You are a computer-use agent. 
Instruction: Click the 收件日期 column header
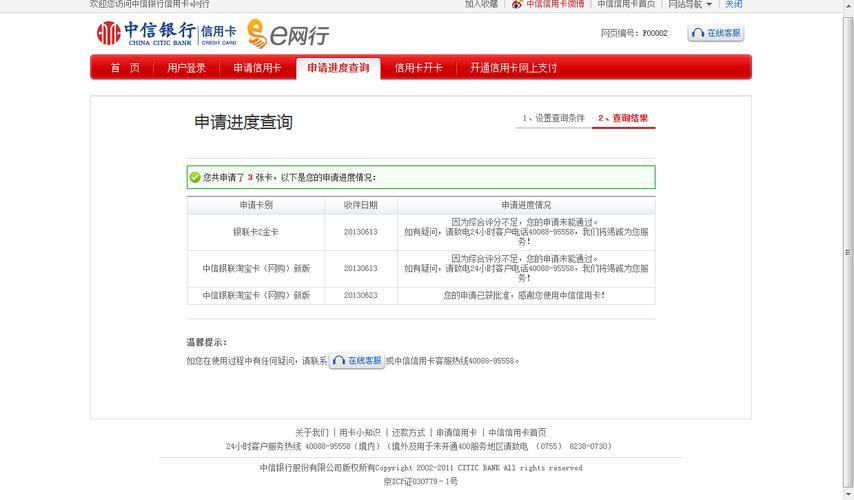coord(361,205)
